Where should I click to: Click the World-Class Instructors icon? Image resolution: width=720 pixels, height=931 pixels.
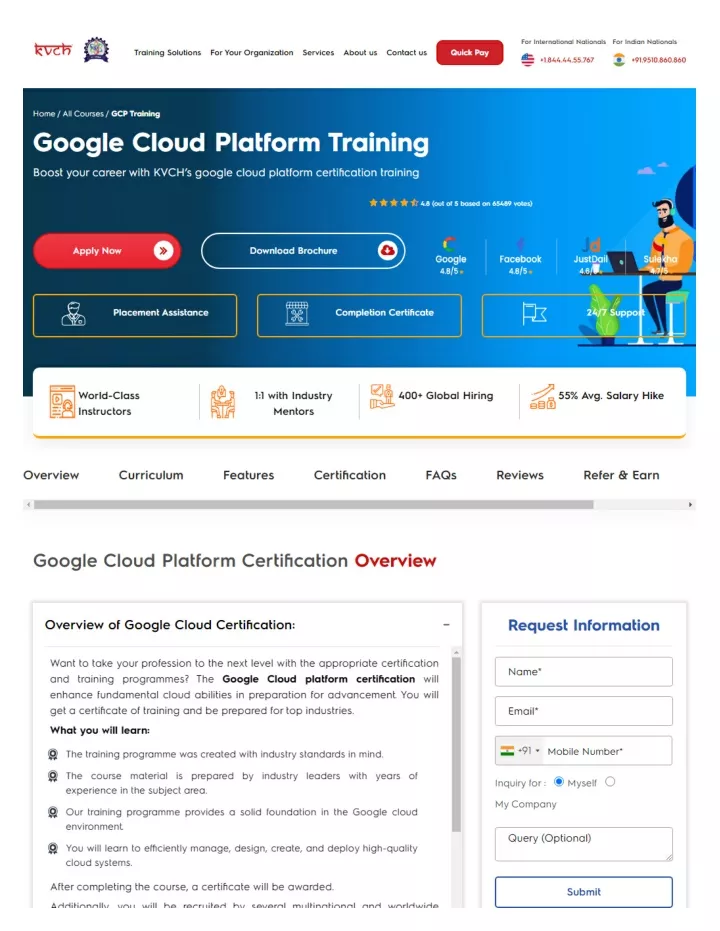[62, 402]
